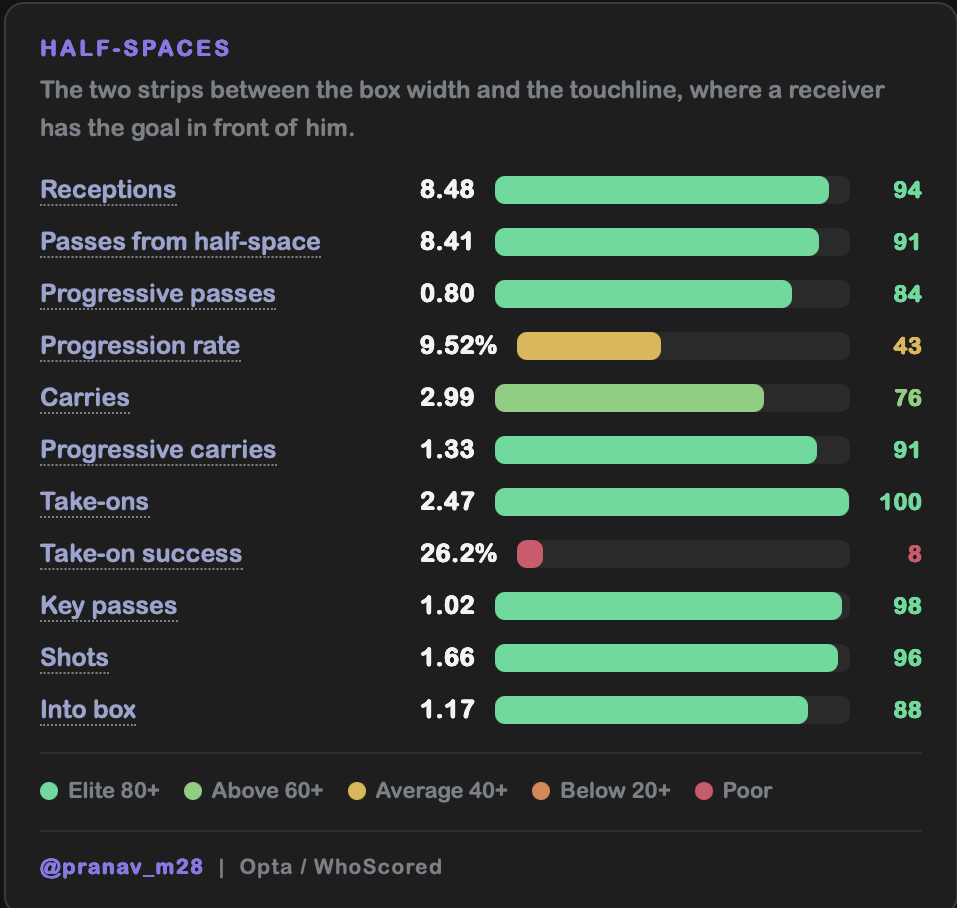
Task: Click the Take-on success label
Action: (x=141, y=554)
